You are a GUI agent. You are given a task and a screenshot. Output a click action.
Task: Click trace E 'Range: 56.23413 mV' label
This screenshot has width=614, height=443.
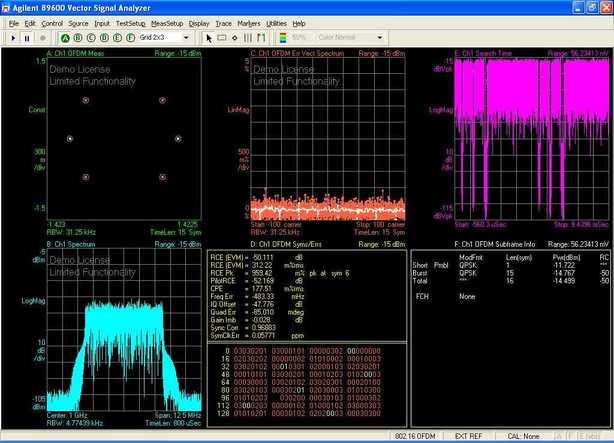[x=578, y=53]
